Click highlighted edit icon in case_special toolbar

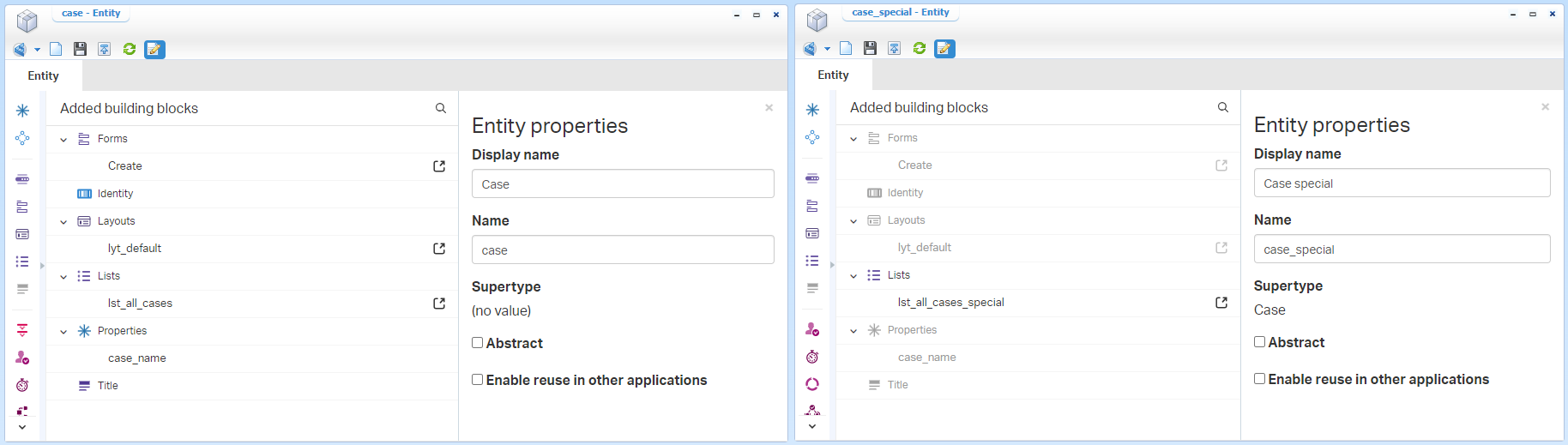click(944, 49)
